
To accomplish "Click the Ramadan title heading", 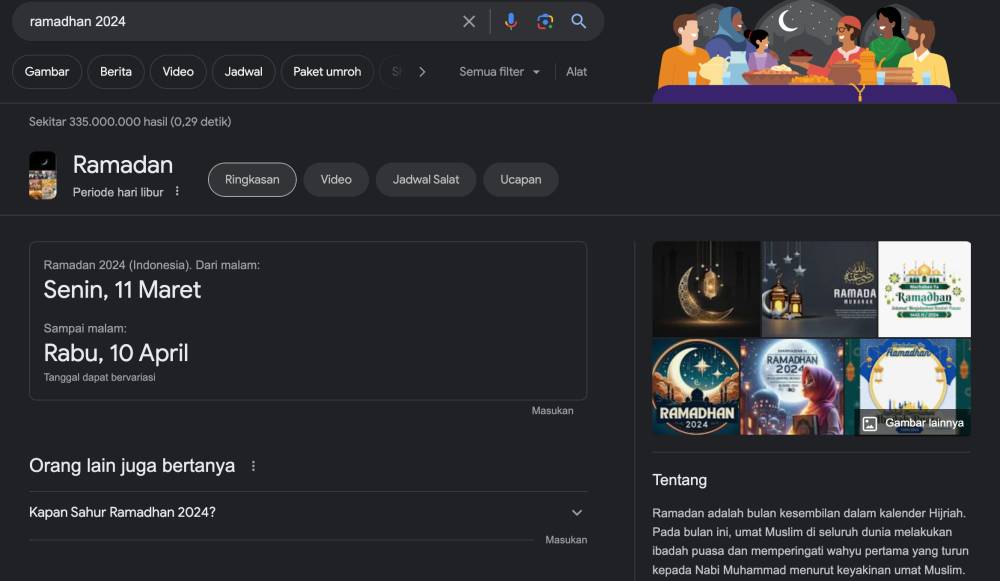I will (122, 165).
